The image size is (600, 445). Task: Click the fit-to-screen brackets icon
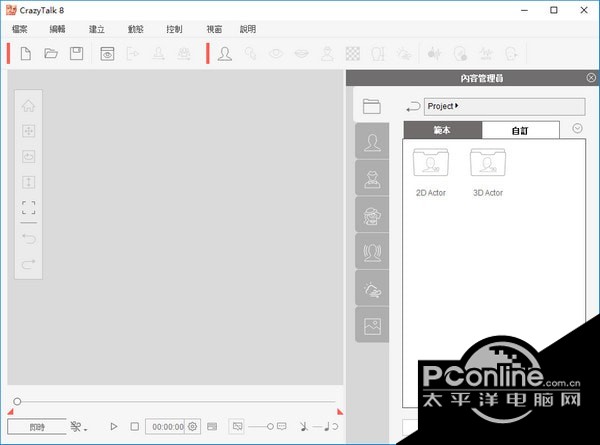pos(28,208)
